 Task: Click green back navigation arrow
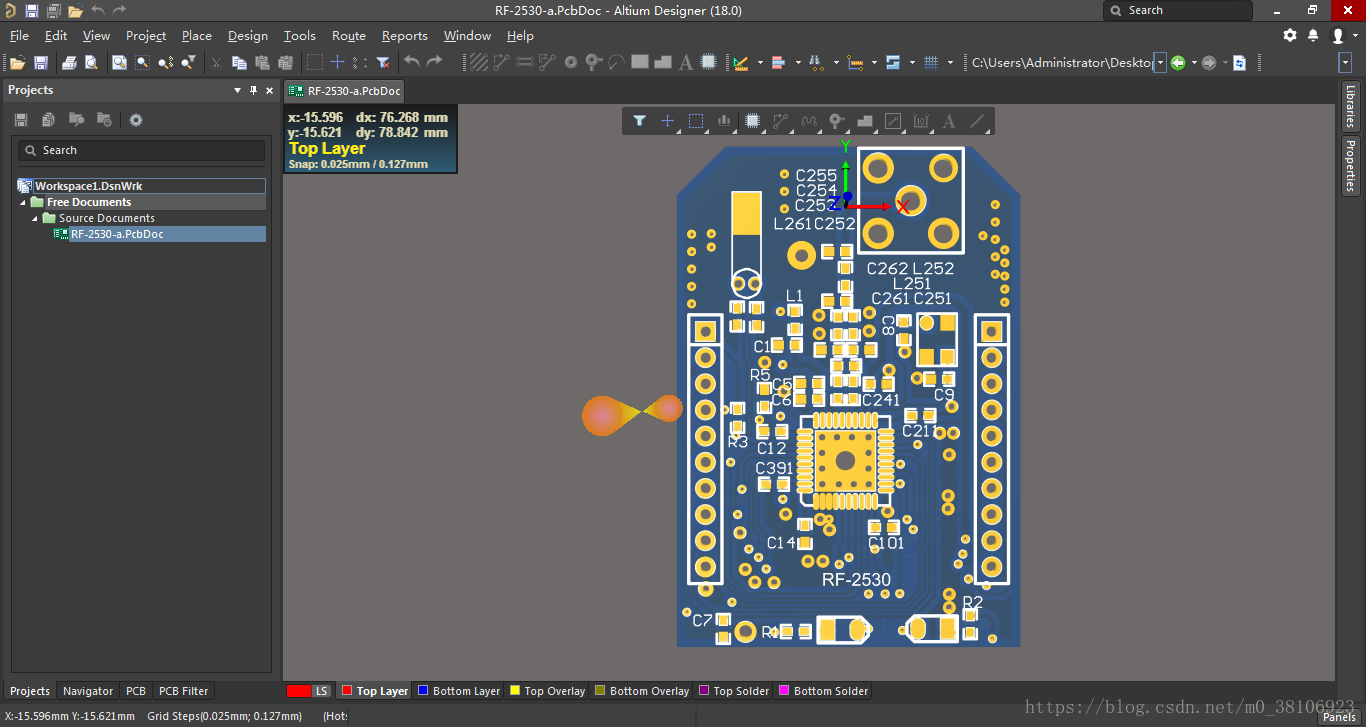1178,63
